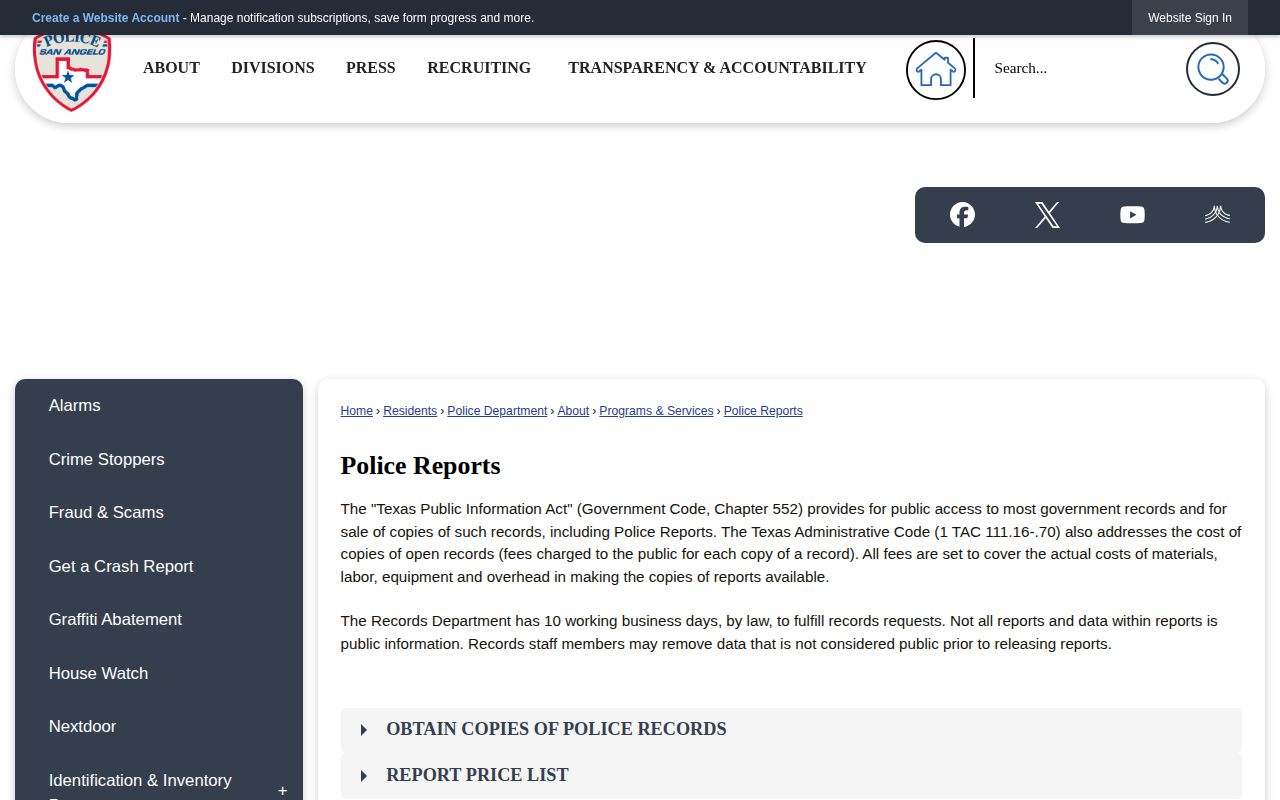
Task: Submit search with the magnifying glass icon
Action: tap(1213, 69)
